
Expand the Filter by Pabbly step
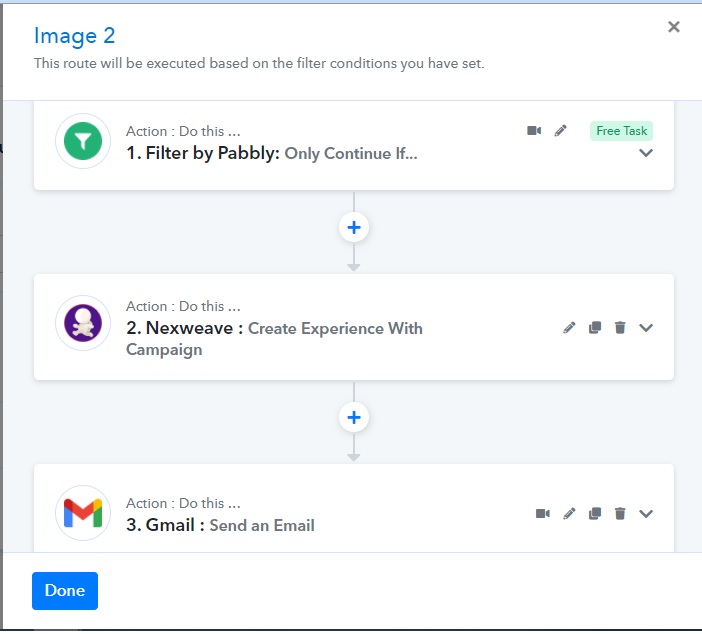click(646, 153)
